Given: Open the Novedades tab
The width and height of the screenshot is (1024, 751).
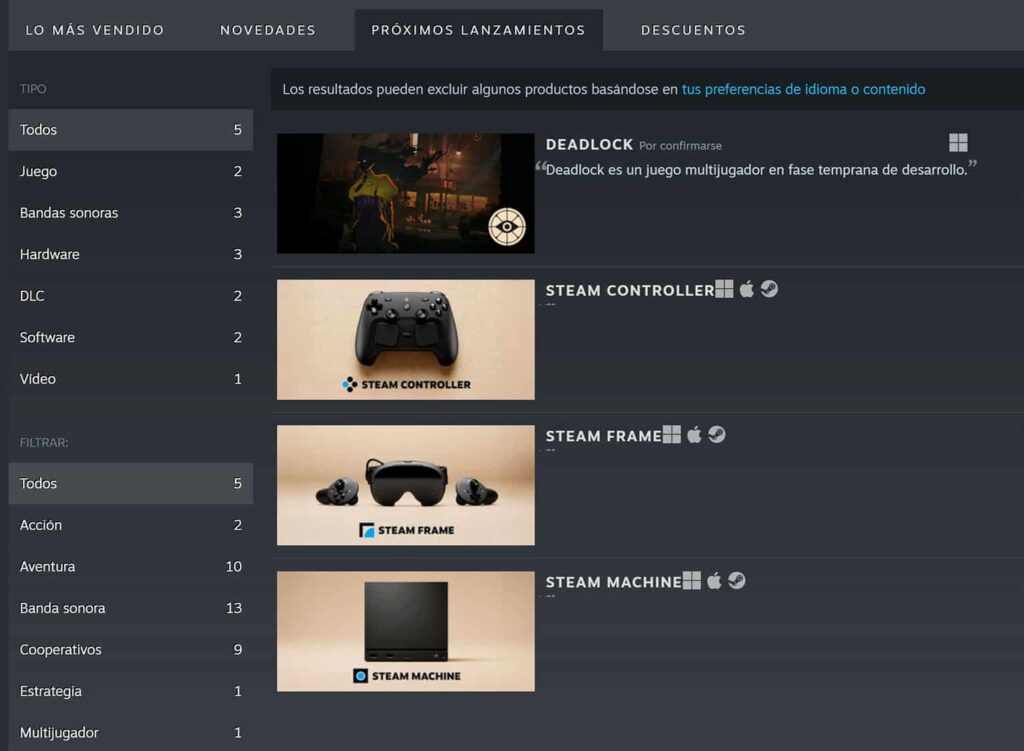Looking at the screenshot, I should [268, 30].
